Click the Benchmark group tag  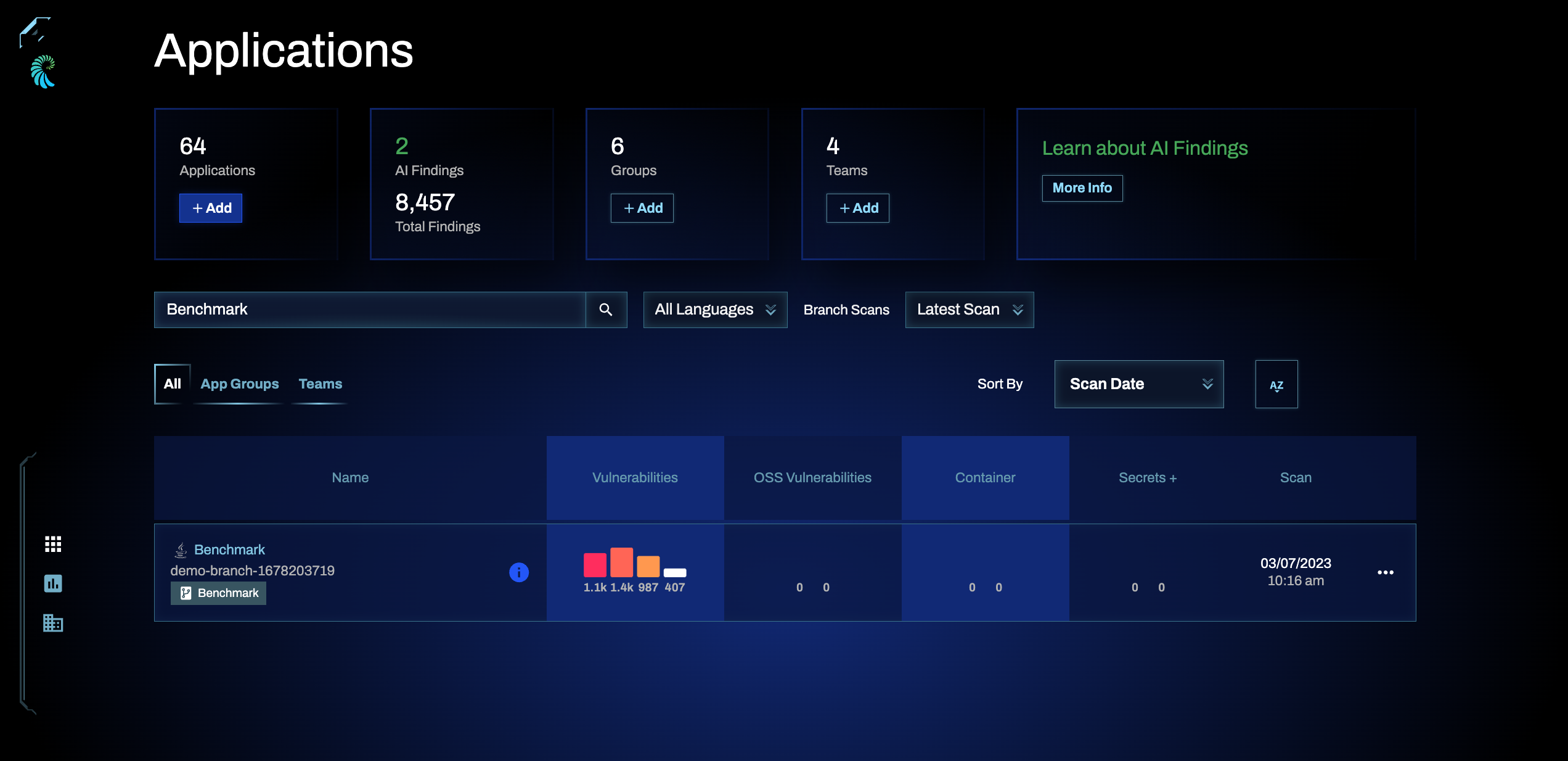pyautogui.click(x=218, y=593)
